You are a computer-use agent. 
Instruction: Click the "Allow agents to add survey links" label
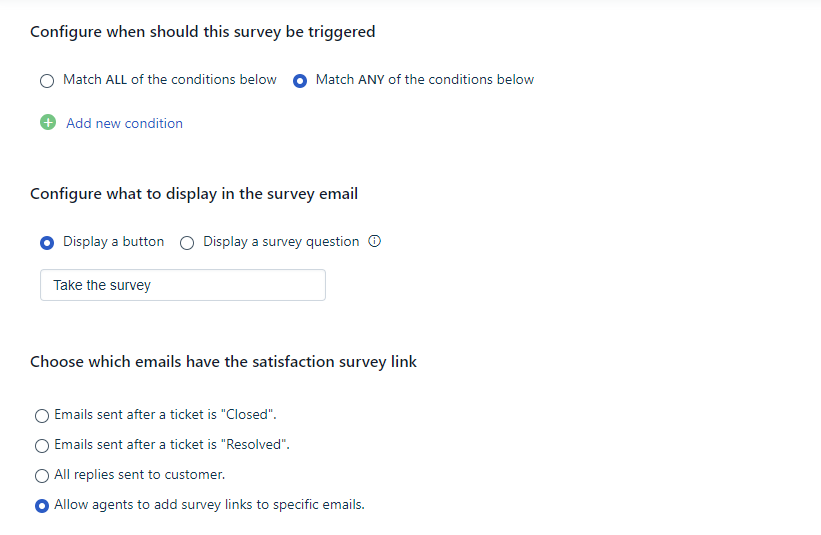click(209, 505)
